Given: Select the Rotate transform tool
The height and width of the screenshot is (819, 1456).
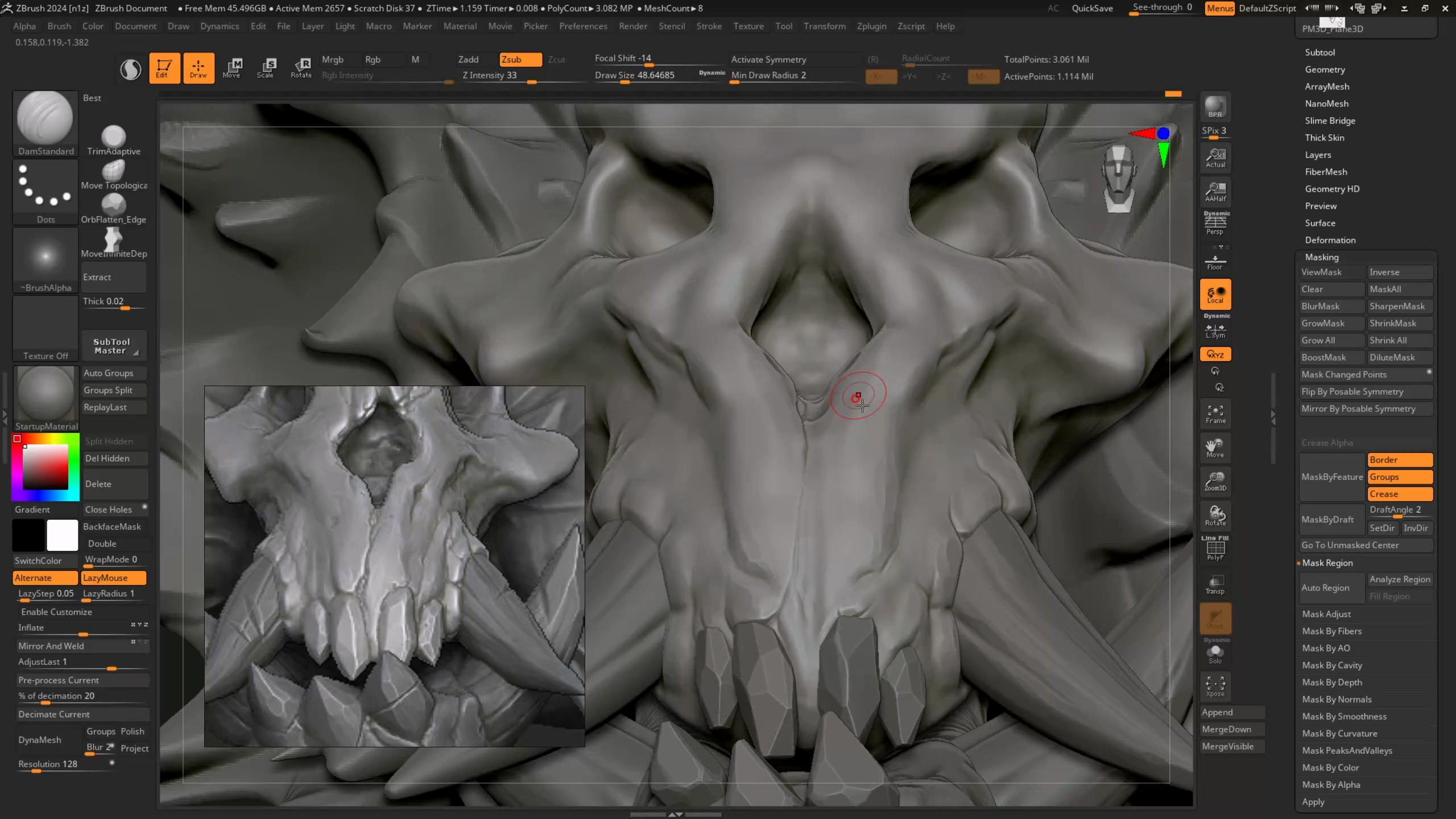Looking at the screenshot, I should 301,68.
